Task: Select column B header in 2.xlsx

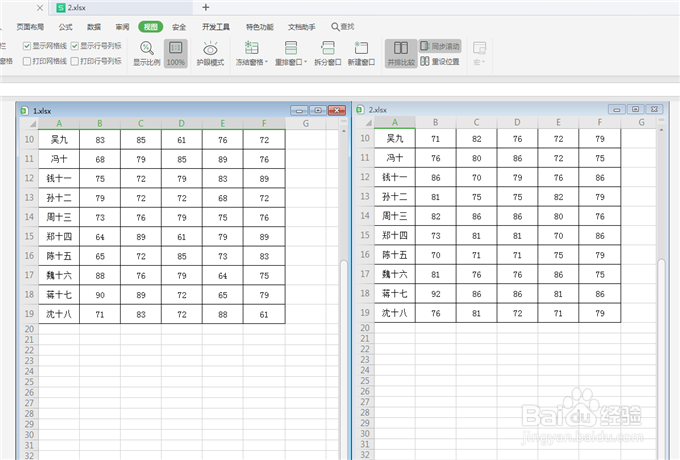Action: tap(435, 122)
